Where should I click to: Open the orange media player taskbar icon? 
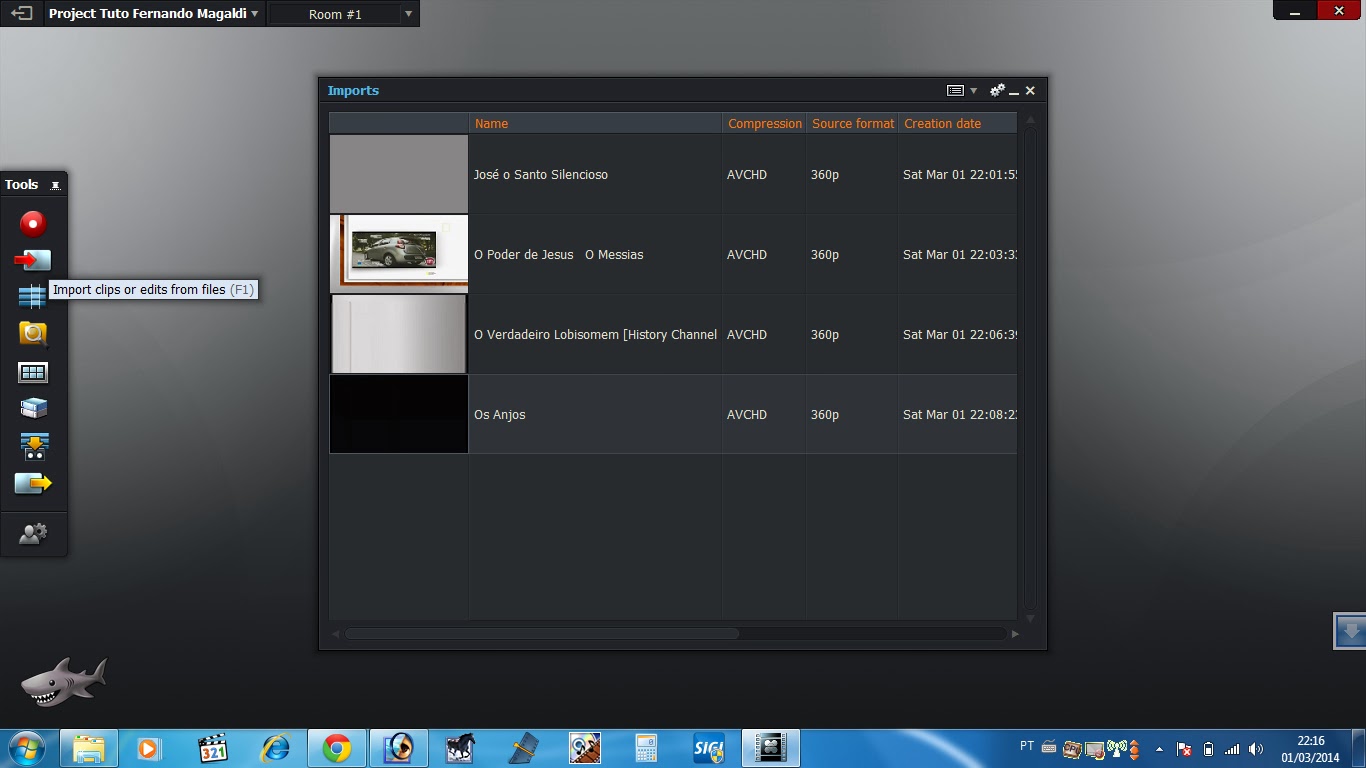(x=151, y=748)
